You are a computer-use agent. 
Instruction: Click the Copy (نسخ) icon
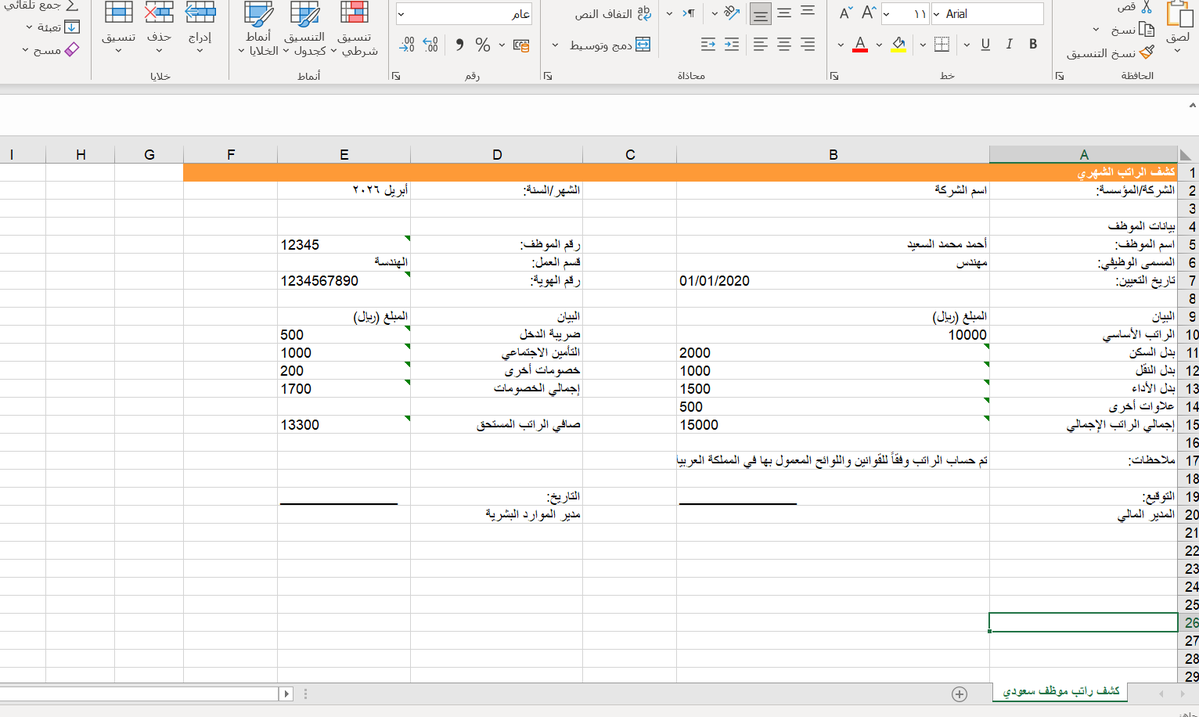1146,29
